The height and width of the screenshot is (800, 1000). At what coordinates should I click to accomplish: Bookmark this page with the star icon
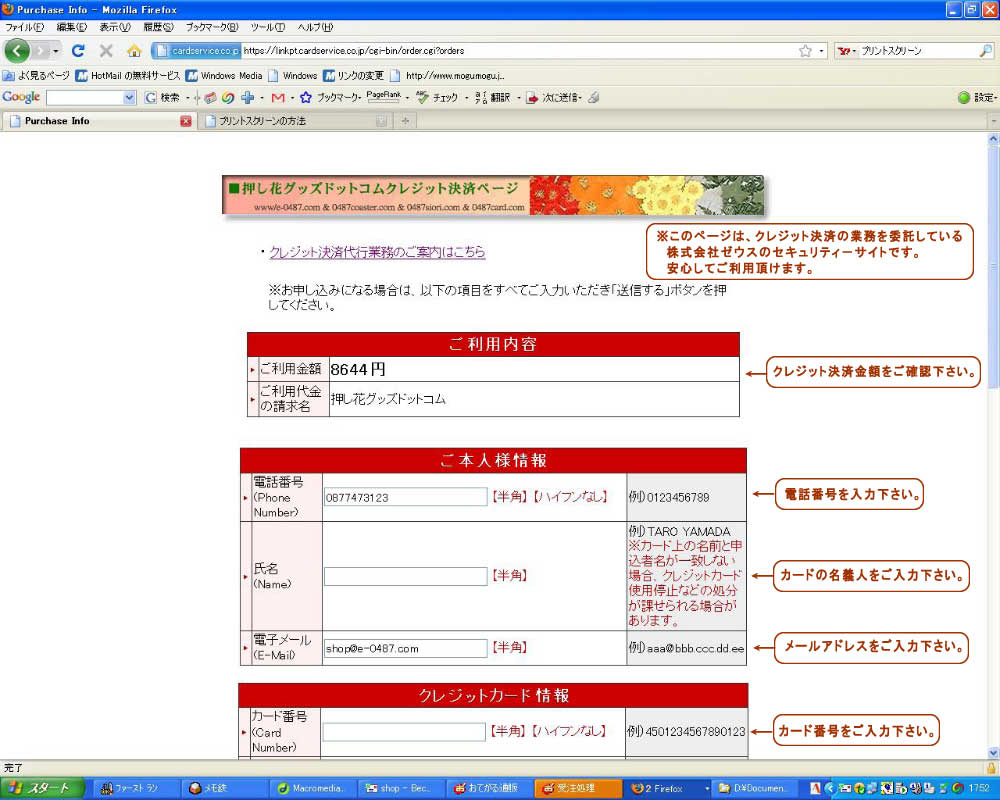click(x=805, y=50)
